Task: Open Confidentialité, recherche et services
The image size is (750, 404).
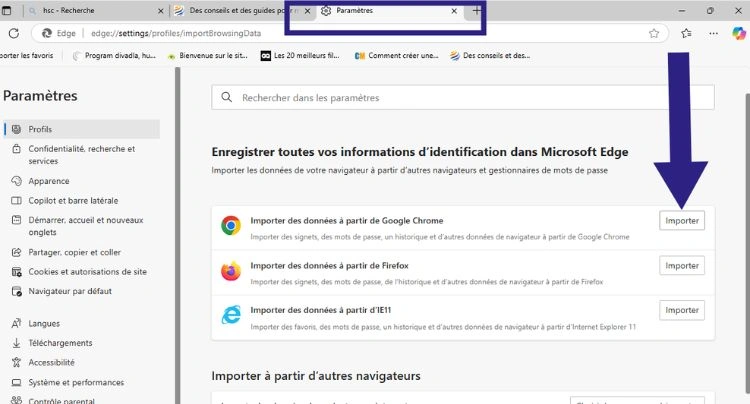Action: tap(82, 155)
